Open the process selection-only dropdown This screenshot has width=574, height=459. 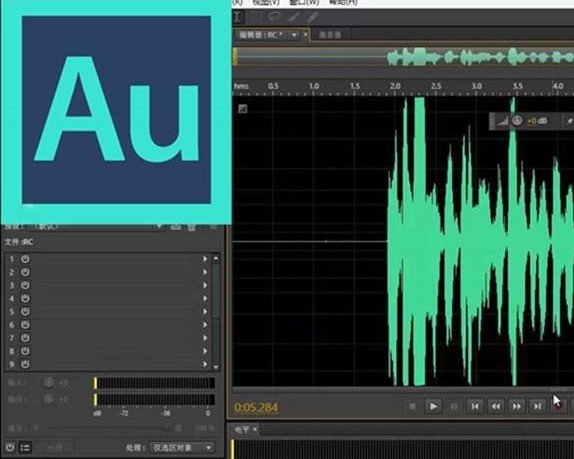[x=182, y=448]
